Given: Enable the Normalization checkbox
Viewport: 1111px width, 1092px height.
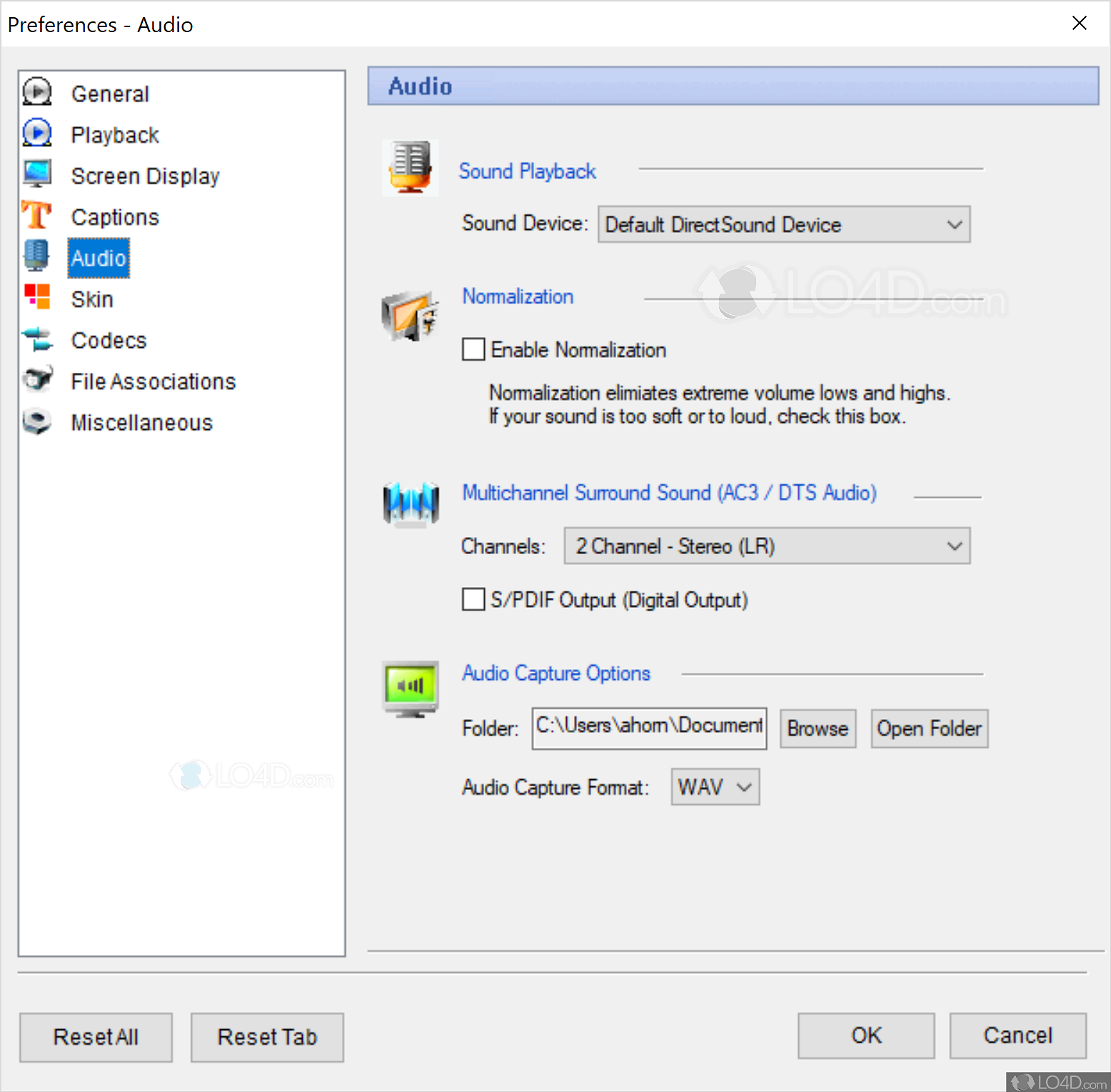Looking at the screenshot, I should pos(473,349).
